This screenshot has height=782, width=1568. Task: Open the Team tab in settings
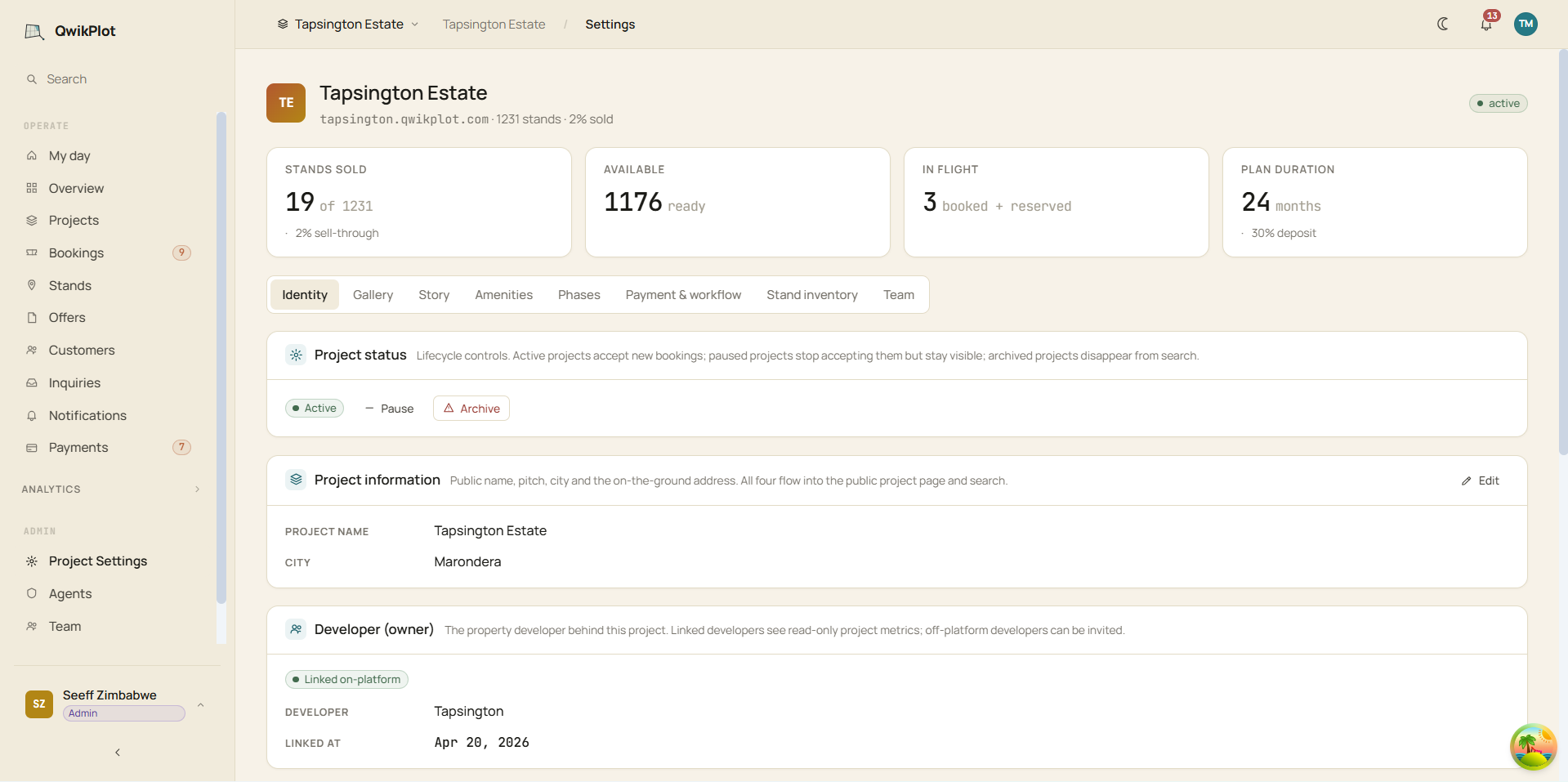pos(899,295)
